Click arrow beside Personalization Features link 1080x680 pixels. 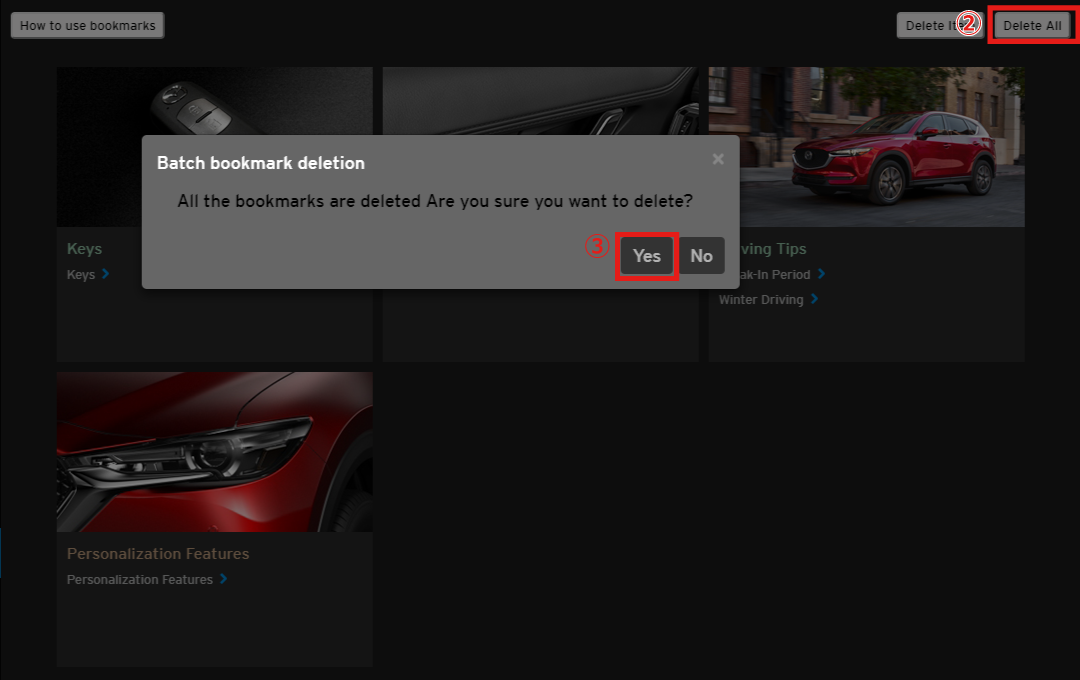pyautogui.click(x=223, y=579)
